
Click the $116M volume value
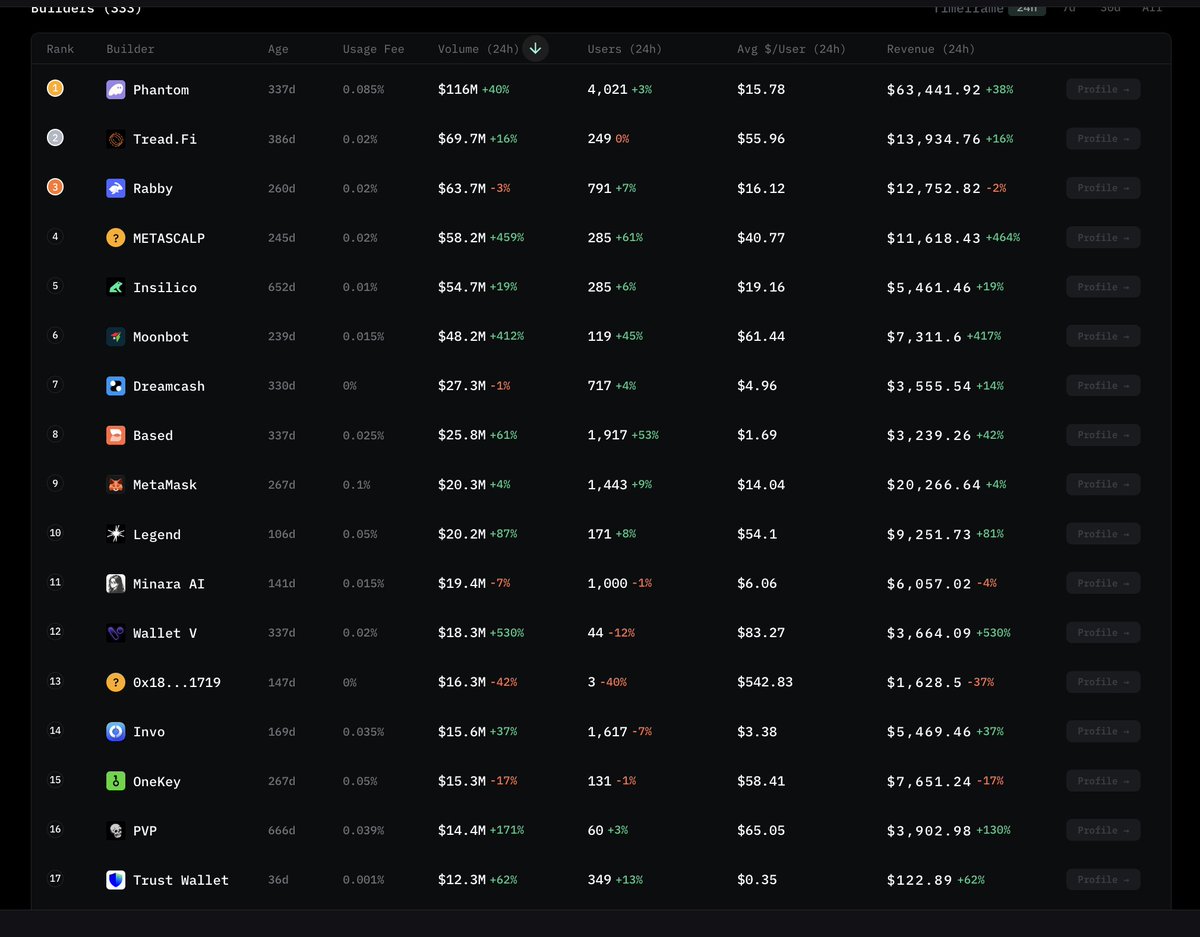point(458,90)
